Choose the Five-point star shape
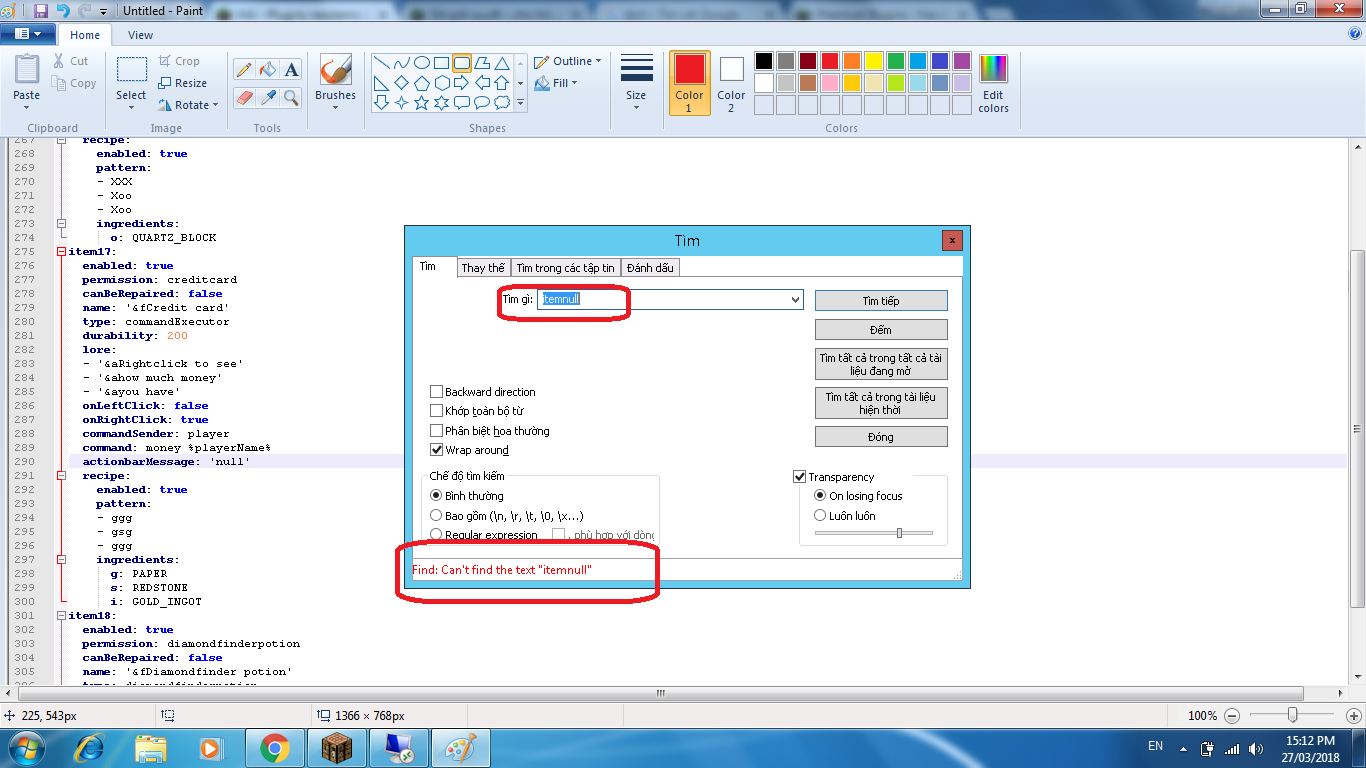 [x=422, y=103]
